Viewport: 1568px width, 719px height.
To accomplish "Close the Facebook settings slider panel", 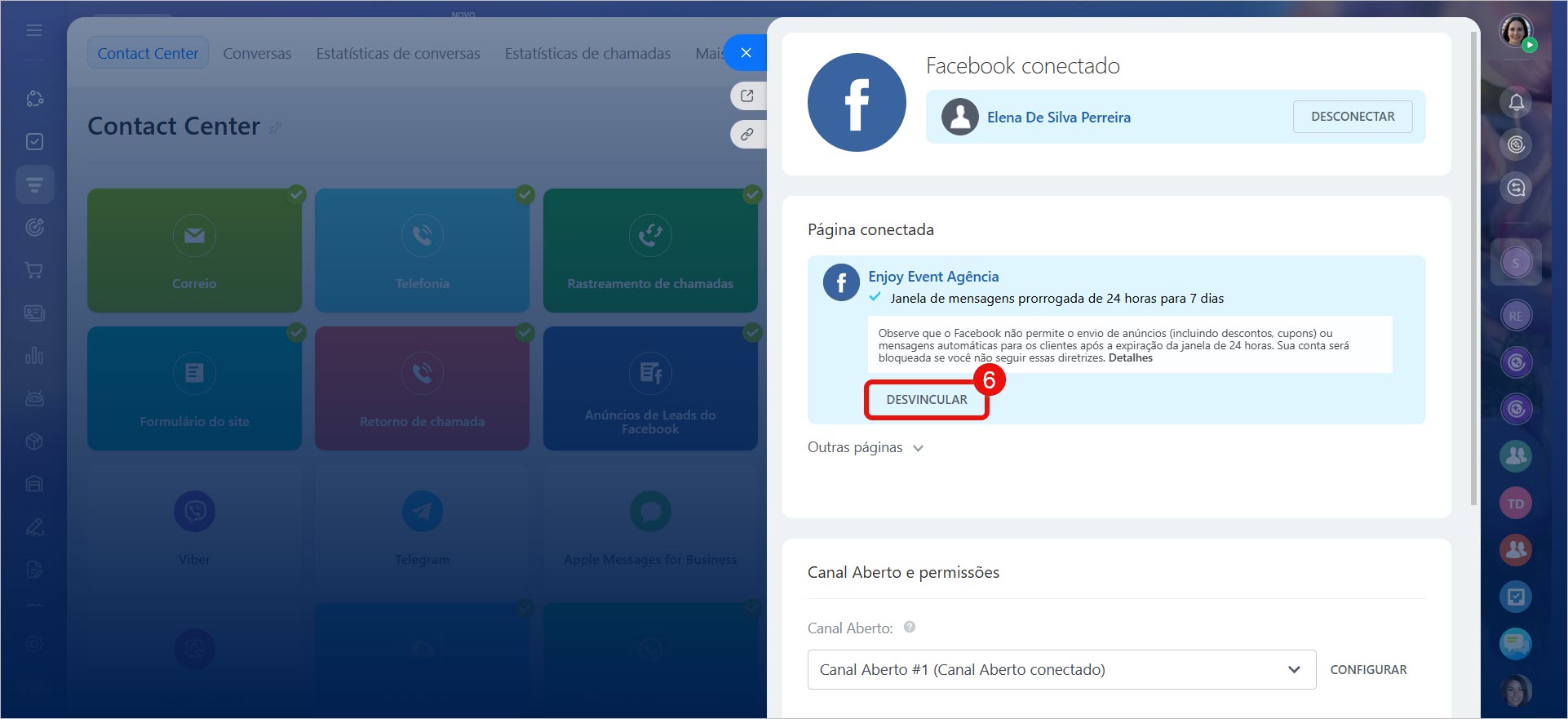I will point(746,53).
